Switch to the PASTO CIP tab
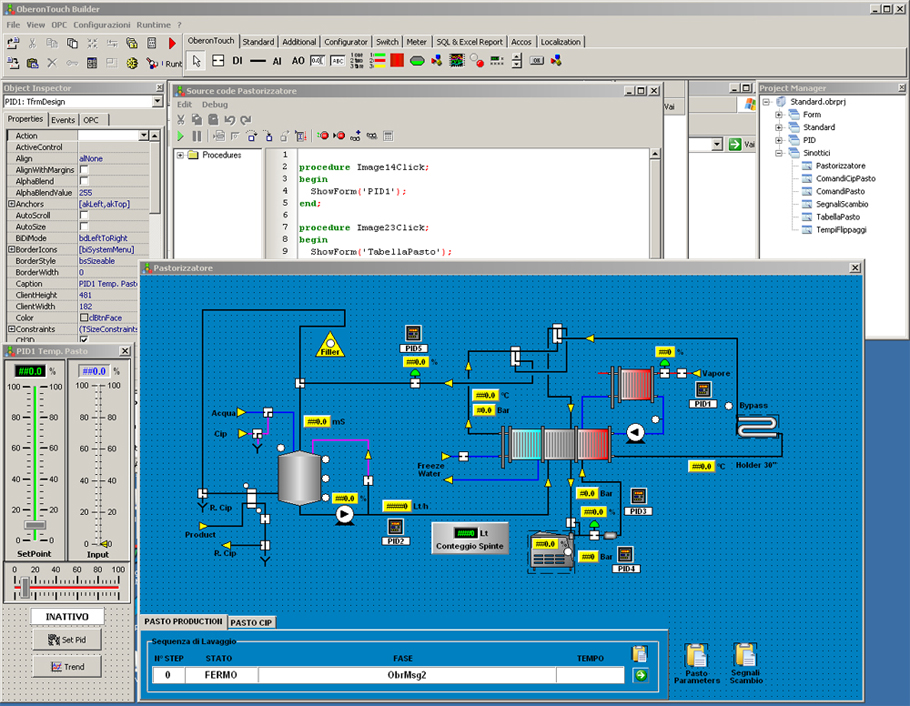 (x=251, y=622)
